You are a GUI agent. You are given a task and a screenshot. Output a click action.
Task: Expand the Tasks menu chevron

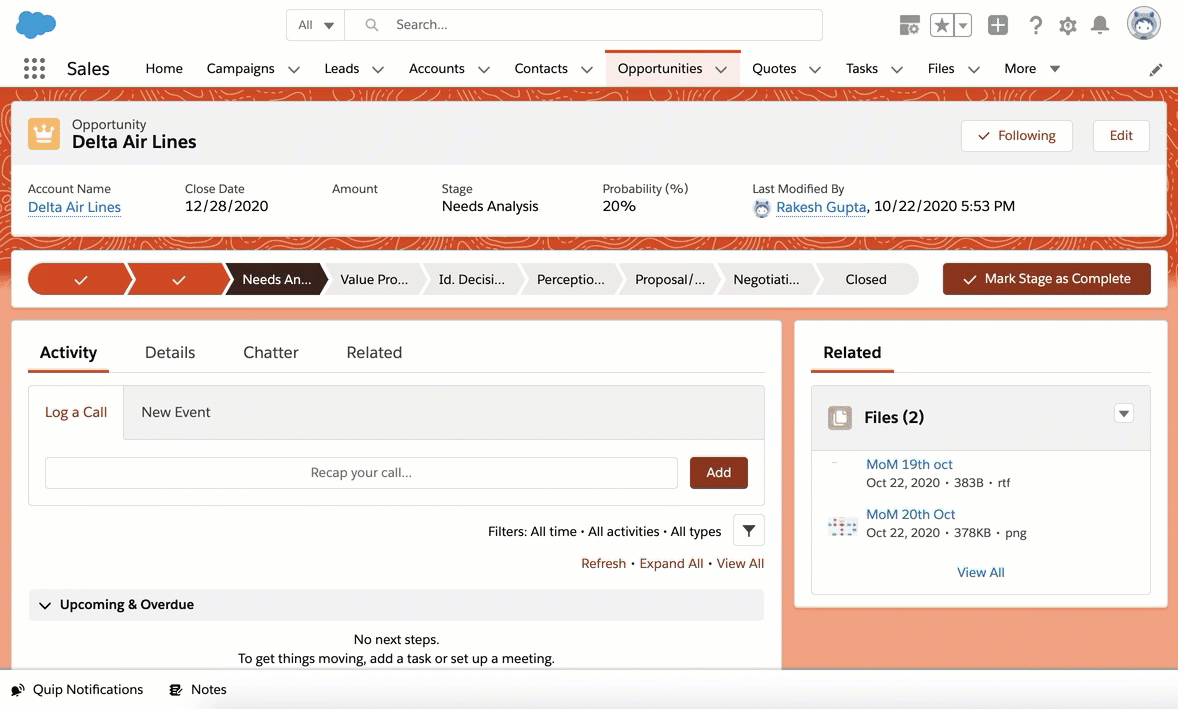pos(896,70)
